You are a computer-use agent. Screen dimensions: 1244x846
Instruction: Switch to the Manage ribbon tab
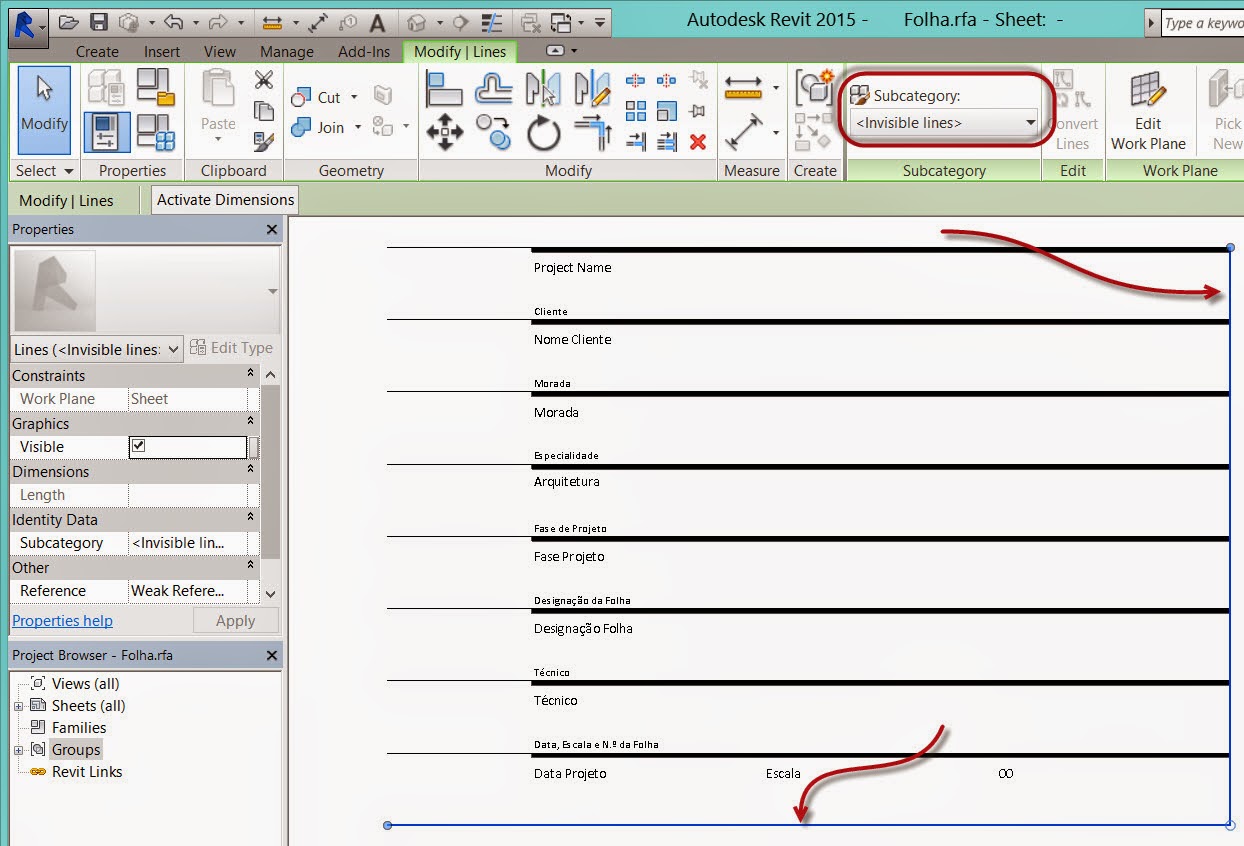coord(286,51)
